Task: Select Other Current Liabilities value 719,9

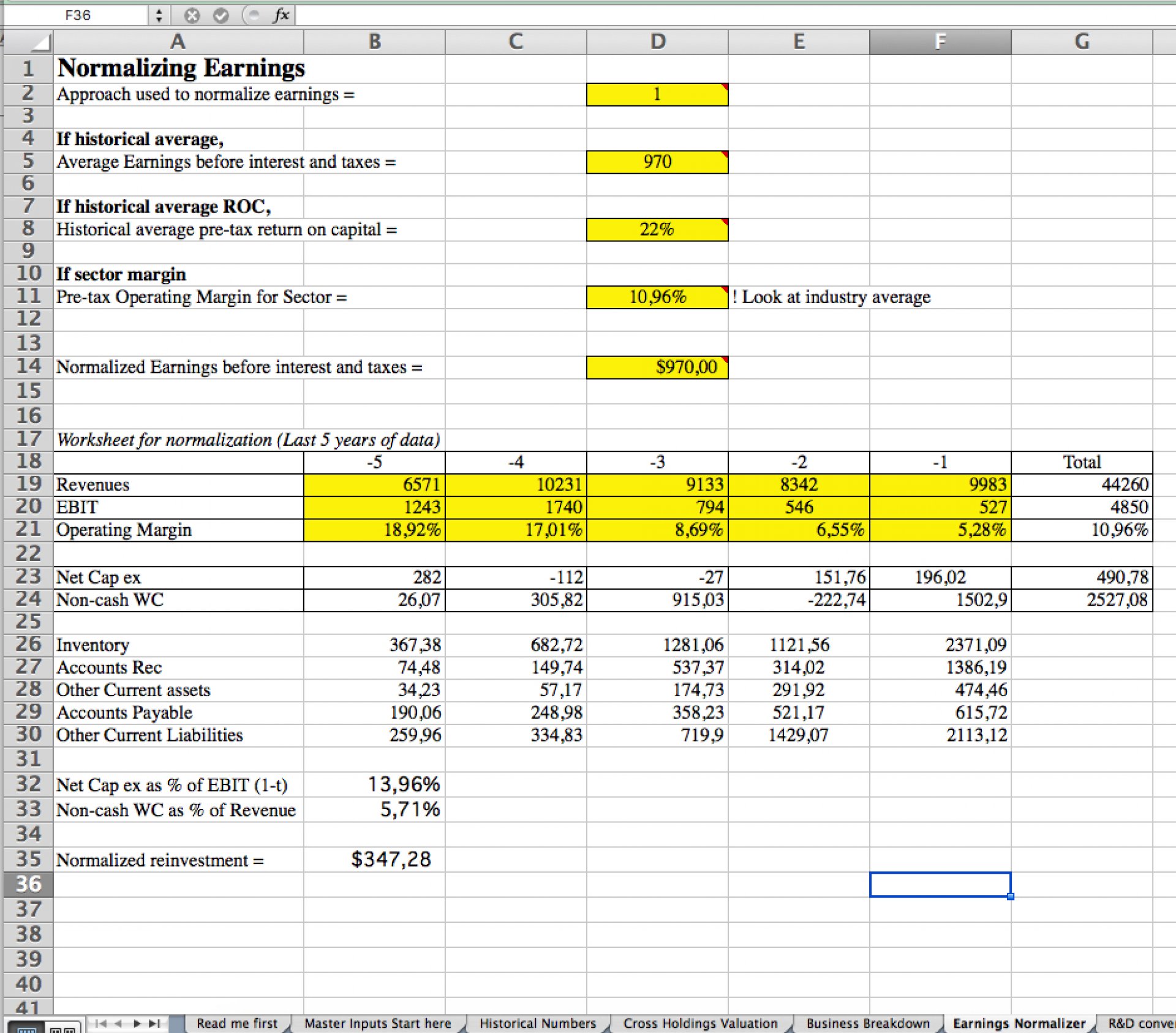Action: pos(657,735)
